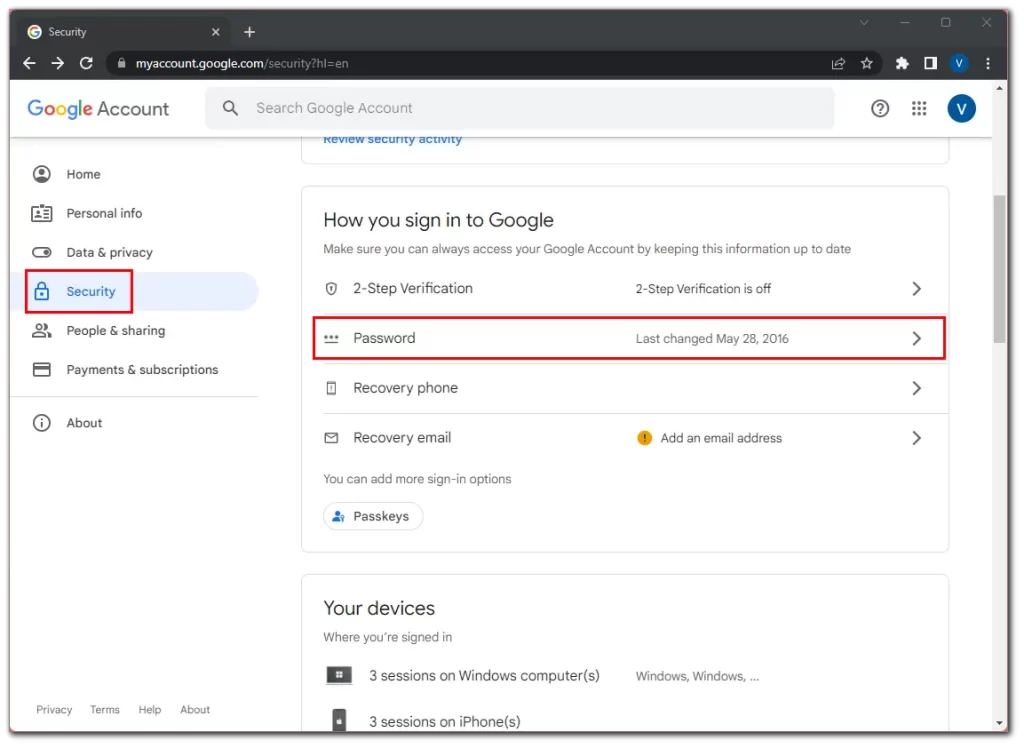This screenshot has width=1024, height=748.
Task: Open the Google apps grid
Action: coord(919,108)
